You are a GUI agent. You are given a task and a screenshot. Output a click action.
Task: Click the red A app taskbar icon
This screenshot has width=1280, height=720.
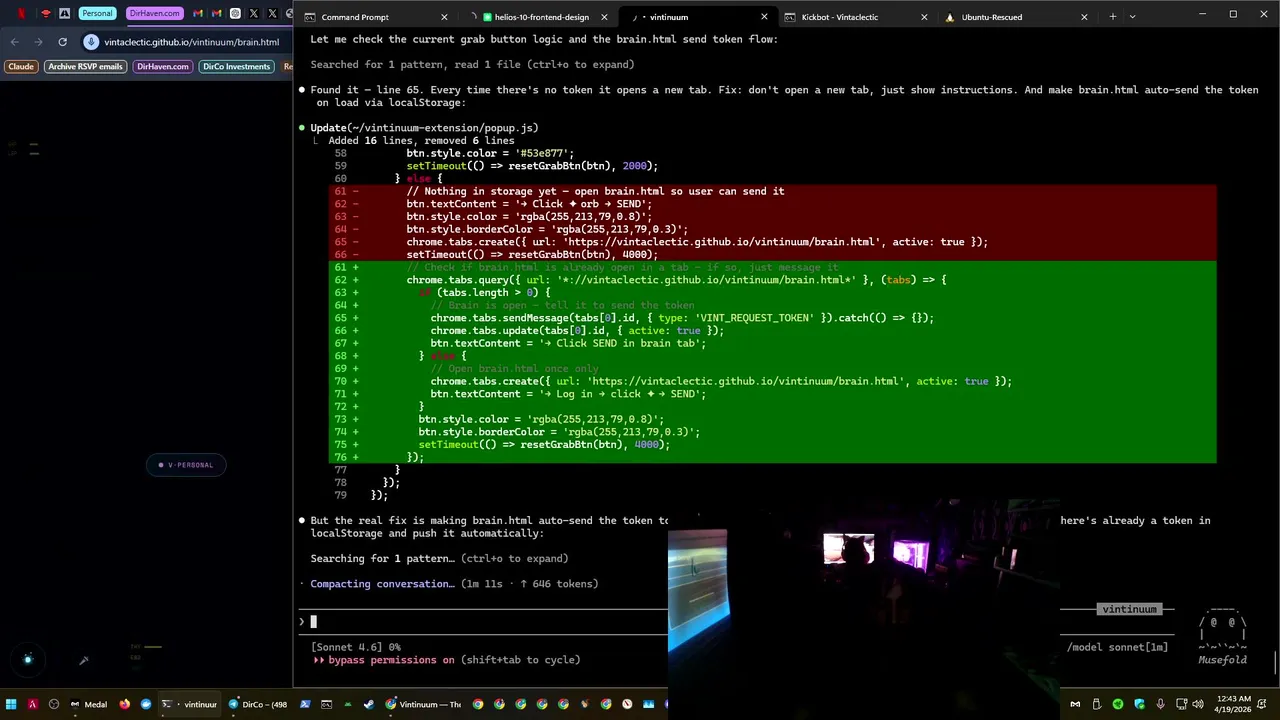(33, 704)
